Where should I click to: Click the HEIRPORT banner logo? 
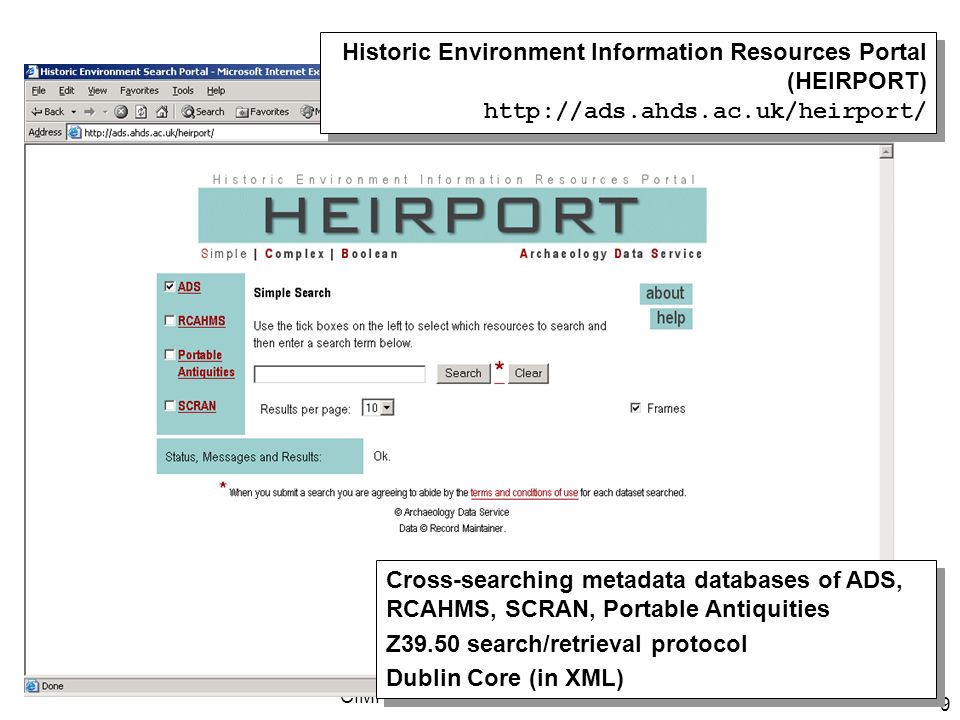coord(452,215)
